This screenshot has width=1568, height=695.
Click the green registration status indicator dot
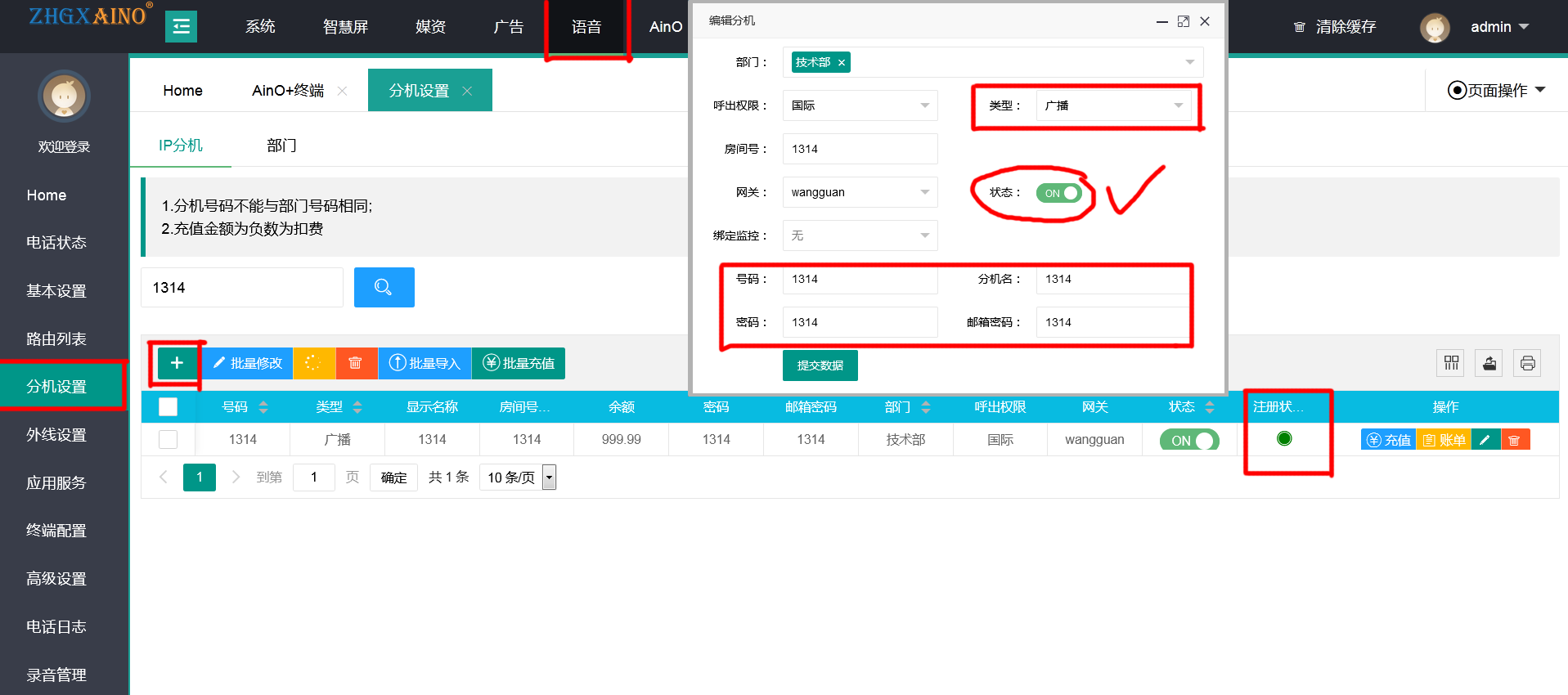(1284, 439)
